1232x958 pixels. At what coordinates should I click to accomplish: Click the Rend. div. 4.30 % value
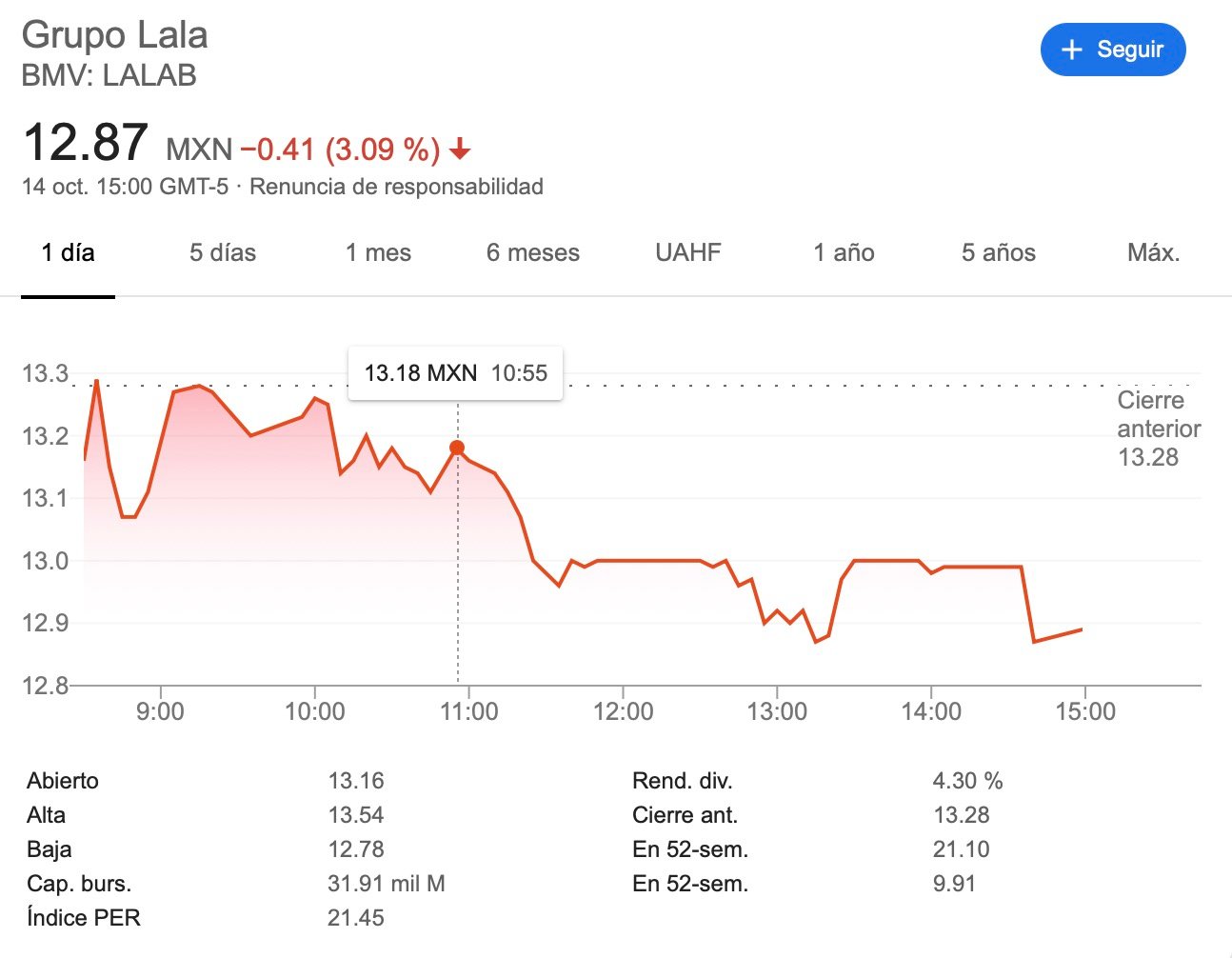coord(967,781)
